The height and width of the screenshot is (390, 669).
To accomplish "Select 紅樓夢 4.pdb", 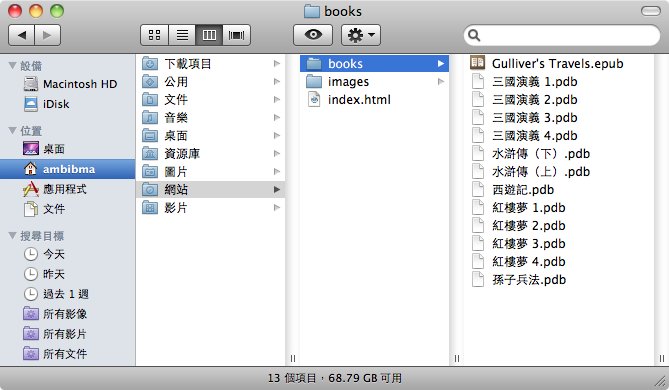I will [x=558, y=262].
